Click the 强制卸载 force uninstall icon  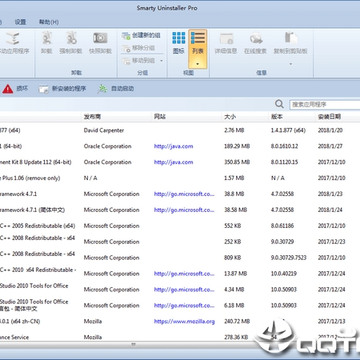click(x=71, y=38)
